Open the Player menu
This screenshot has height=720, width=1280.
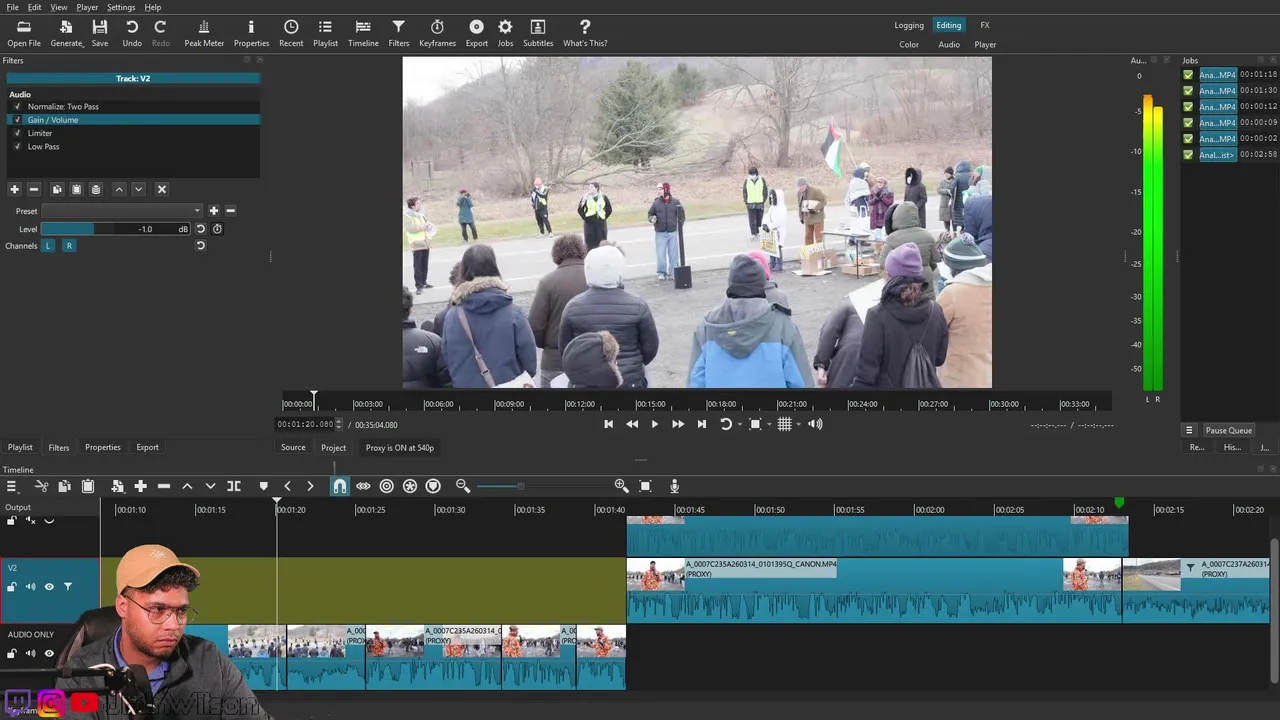(87, 7)
